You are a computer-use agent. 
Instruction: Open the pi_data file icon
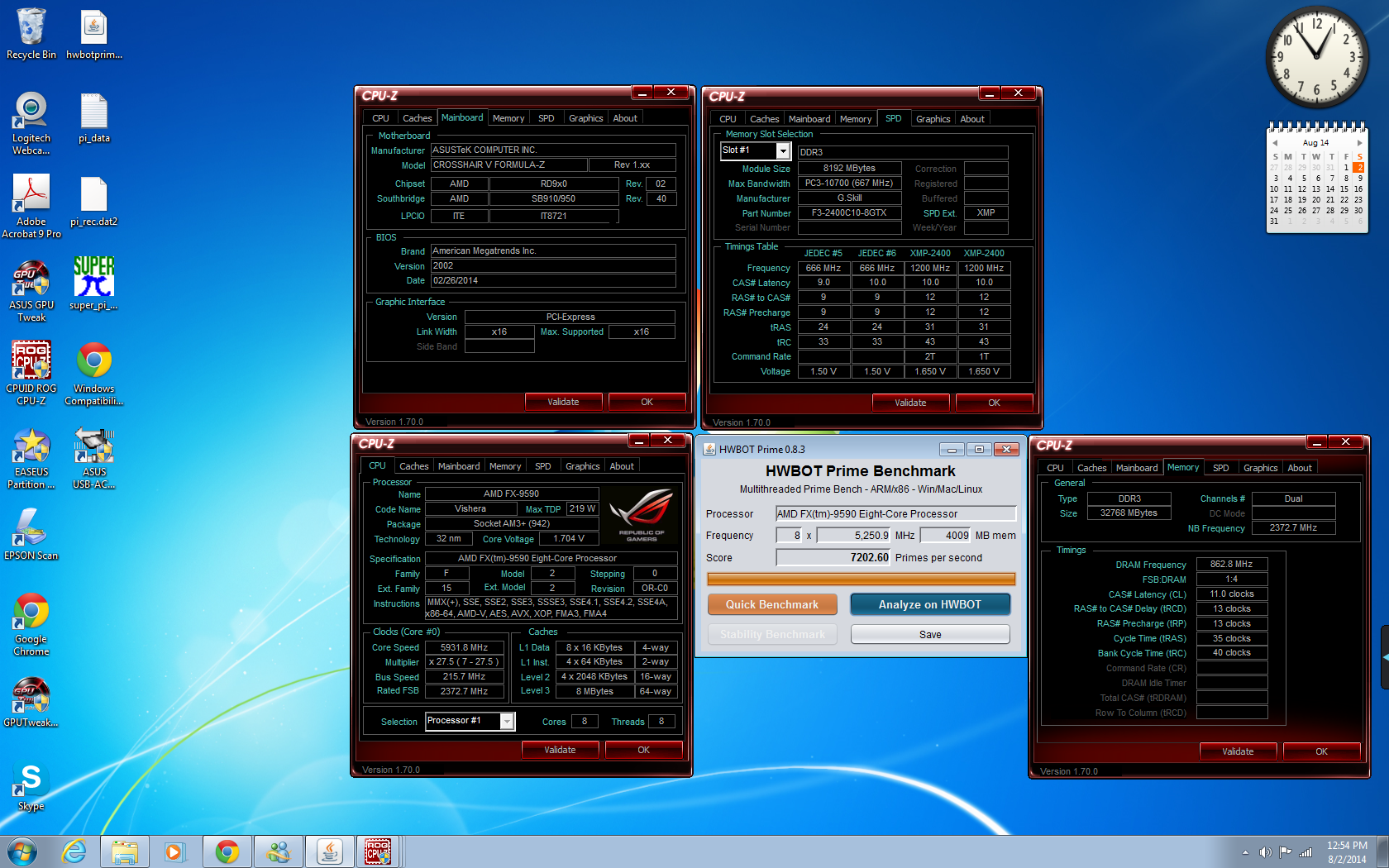click(x=94, y=118)
